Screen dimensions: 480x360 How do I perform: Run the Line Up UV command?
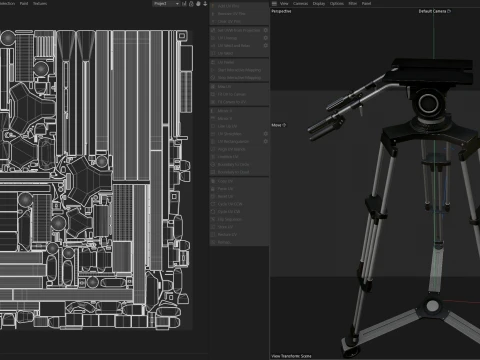pos(239,126)
